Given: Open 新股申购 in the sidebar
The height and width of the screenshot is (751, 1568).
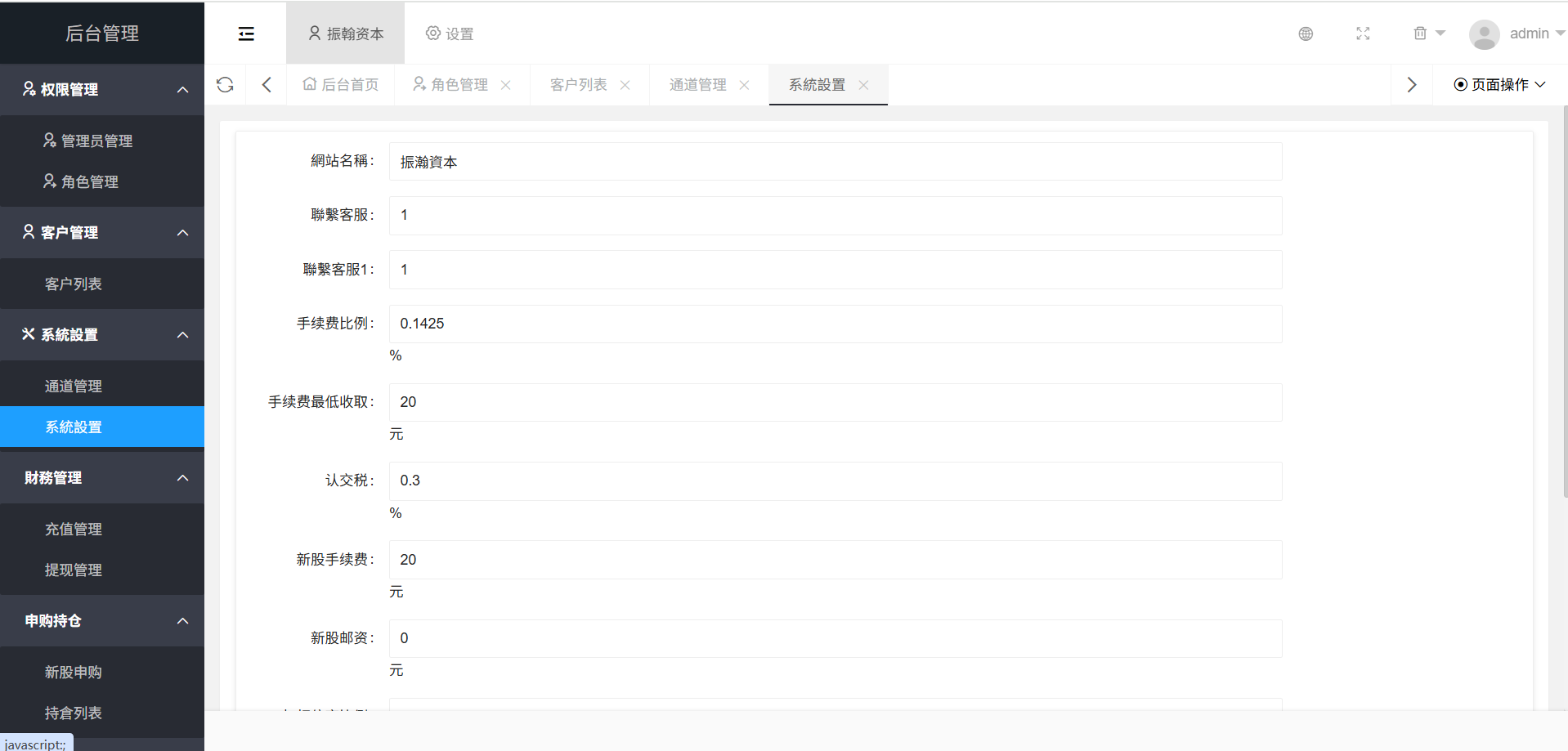Looking at the screenshot, I should pyautogui.click(x=102, y=672).
